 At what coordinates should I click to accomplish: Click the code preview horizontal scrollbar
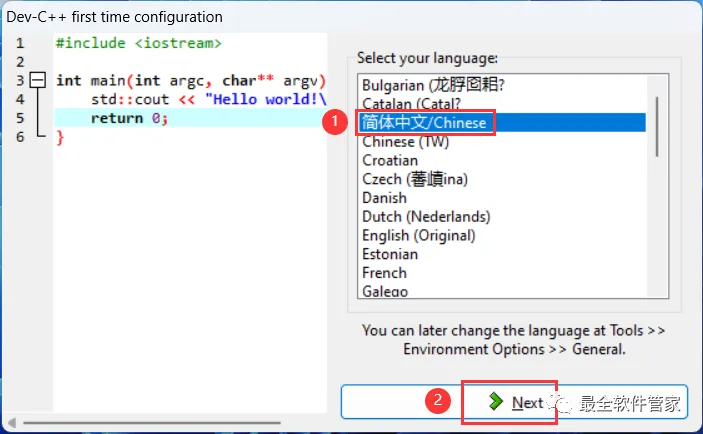point(152,422)
